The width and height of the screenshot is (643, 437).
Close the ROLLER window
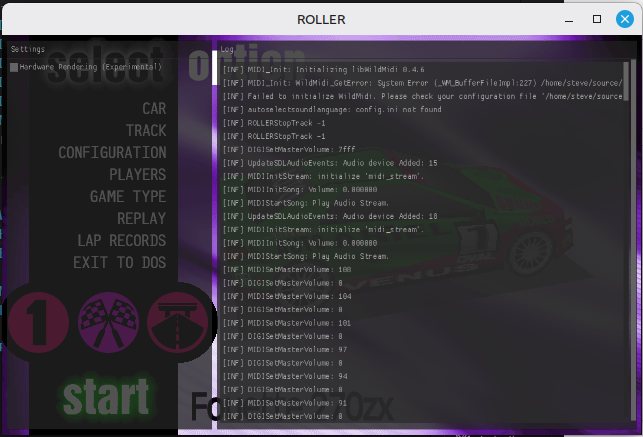(x=625, y=19)
